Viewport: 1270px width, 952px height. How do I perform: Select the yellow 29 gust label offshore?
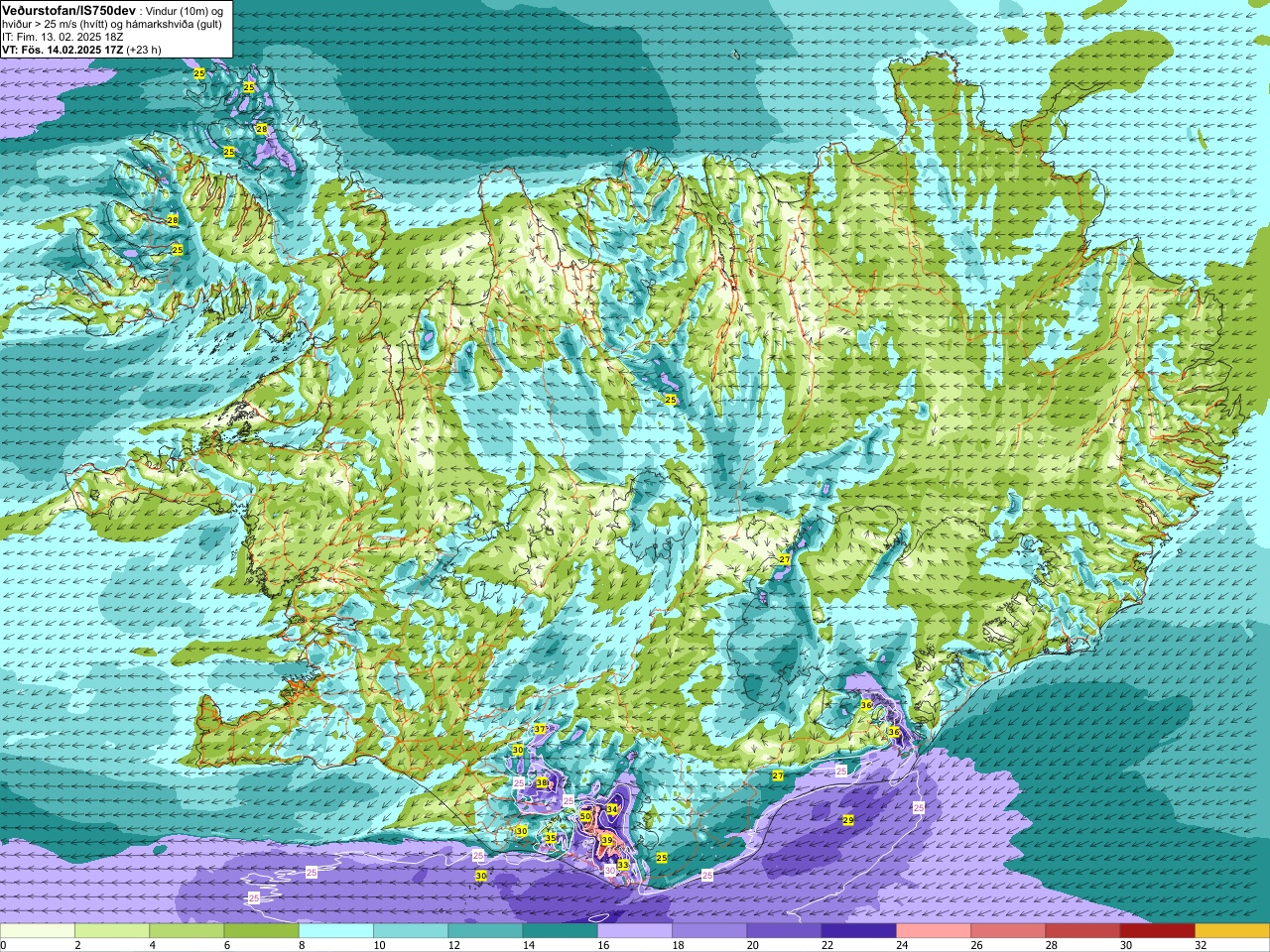pos(847,820)
